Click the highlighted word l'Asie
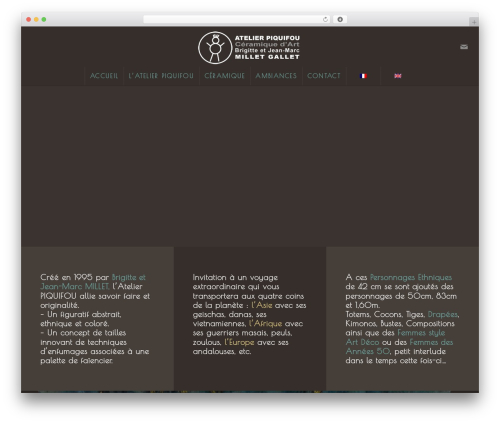Image resolution: width=500 pixels, height=423 pixels. pyautogui.click(x=262, y=305)
